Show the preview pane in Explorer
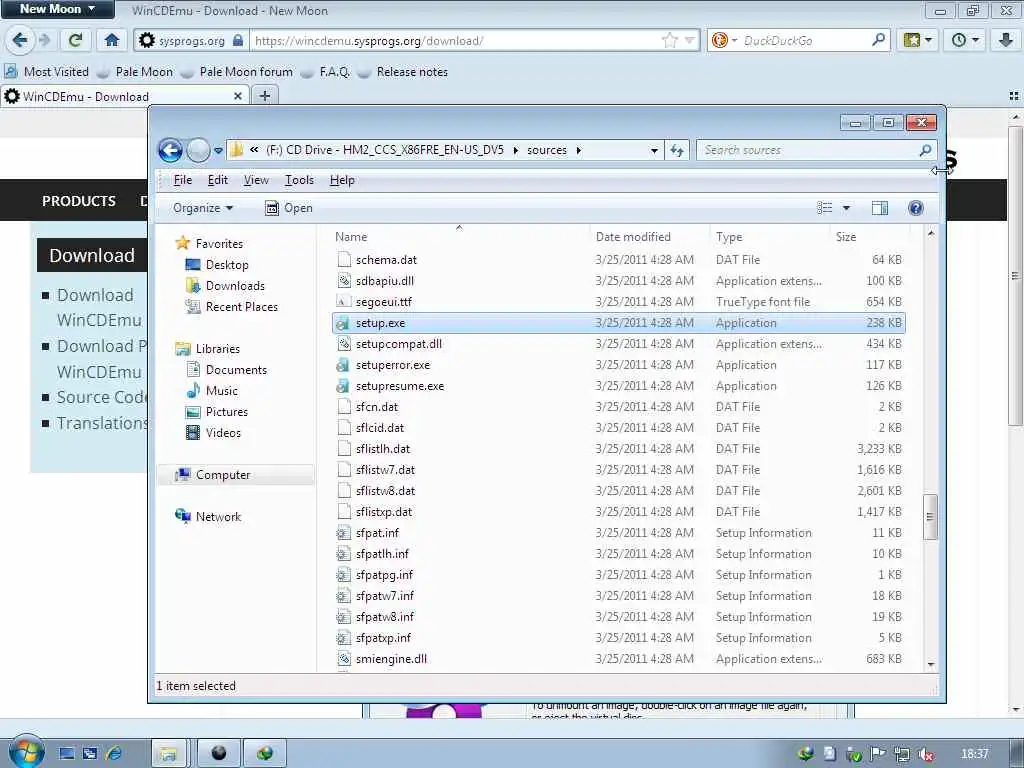Screen dimensions: 1024x768 point(880,208)
